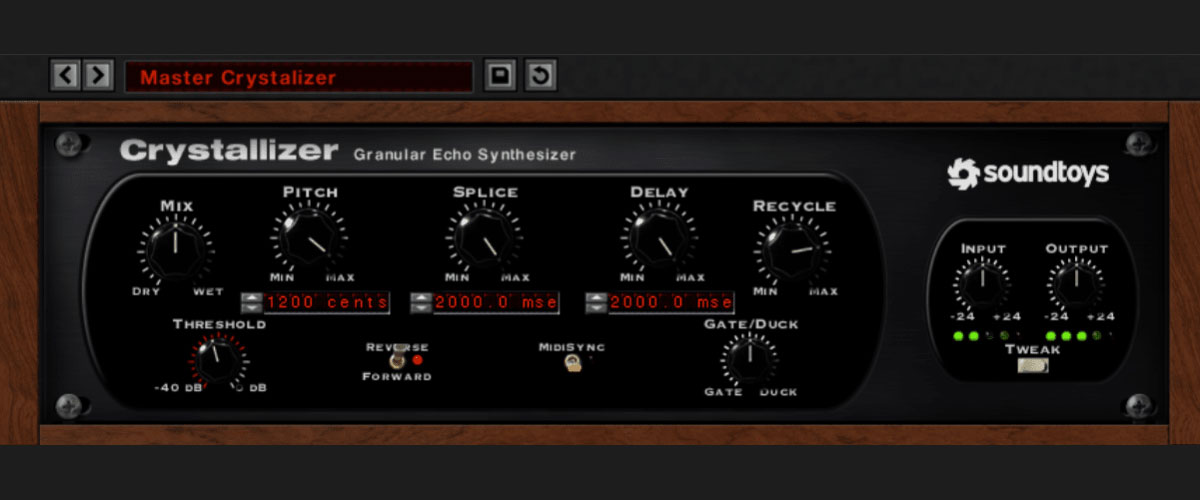Click the 1200 cents pitch value display
The height and width of the screenshot is (500, 1200).
click(325, 302)
